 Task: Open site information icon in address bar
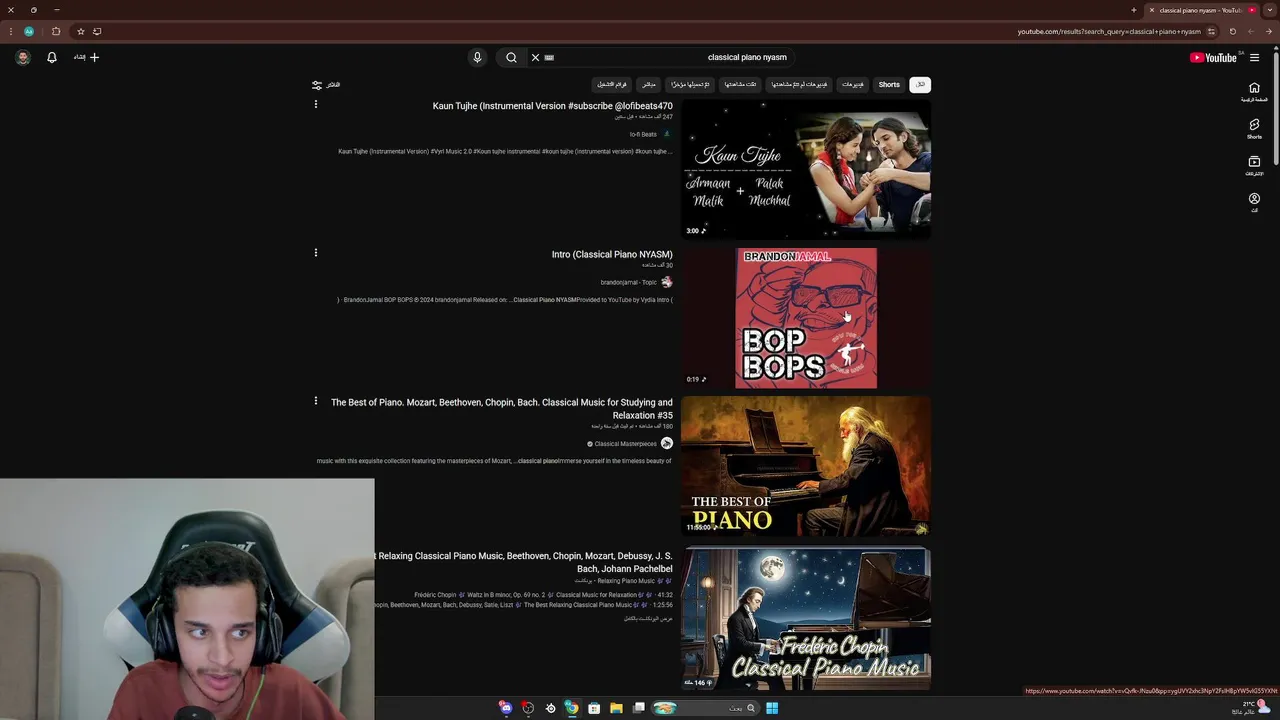(x=1212, y=31)
